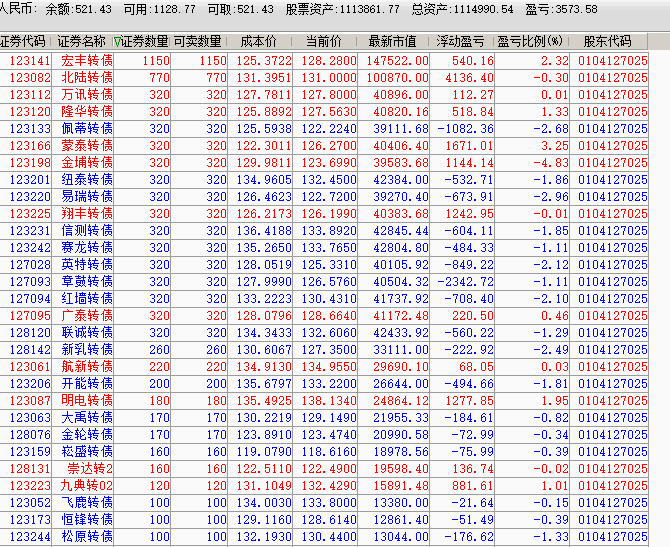Select the 易瑞转债 row name
The image size is (670, 547).
[x=87, y=197]
